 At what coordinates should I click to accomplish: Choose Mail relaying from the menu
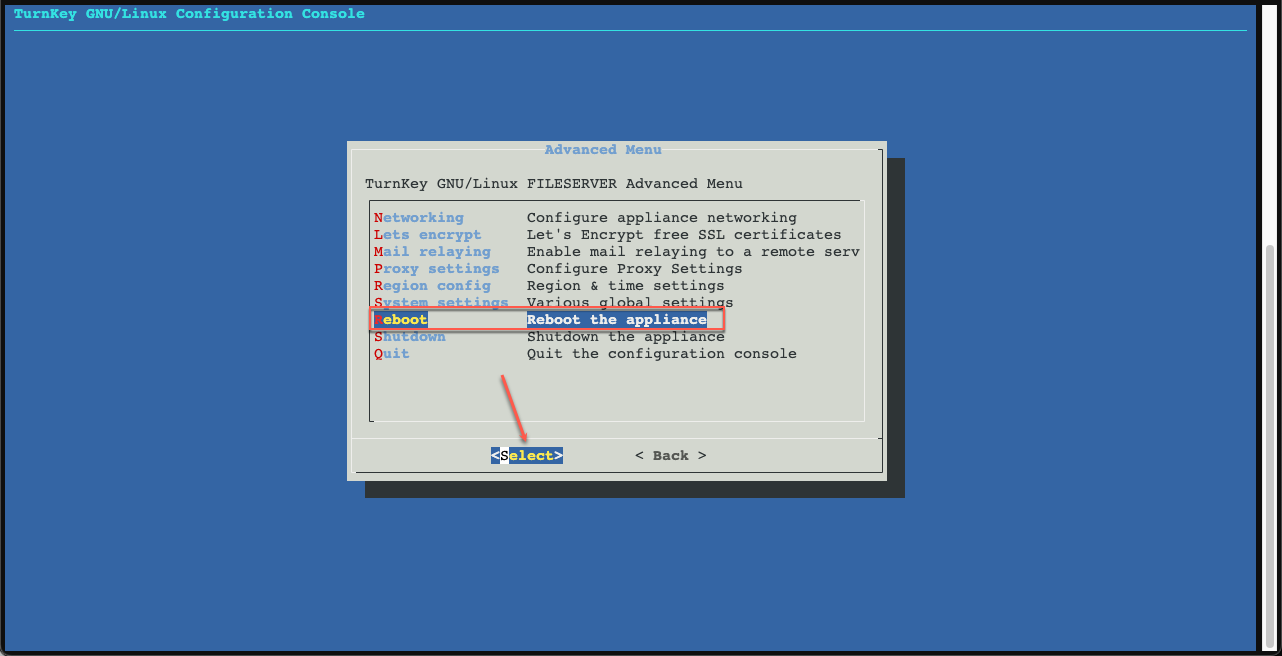click(431, 251)
